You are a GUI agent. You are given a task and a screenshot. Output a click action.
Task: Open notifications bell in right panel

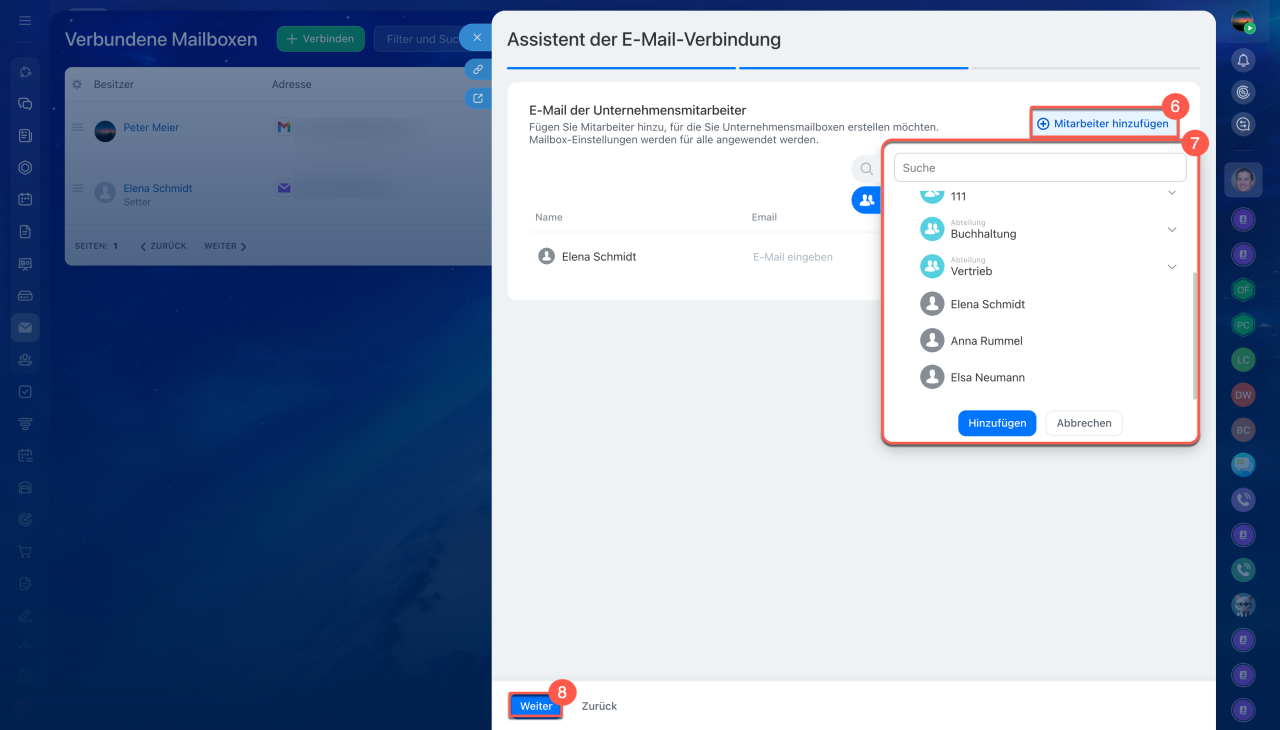click(1243, 60)
